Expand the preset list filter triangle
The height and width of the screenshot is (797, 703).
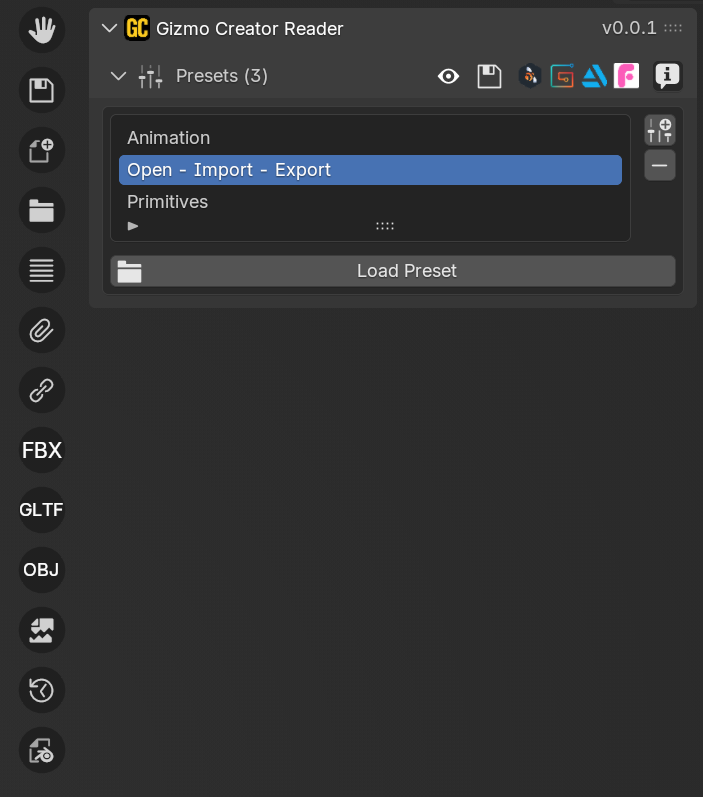pos(133,226)
